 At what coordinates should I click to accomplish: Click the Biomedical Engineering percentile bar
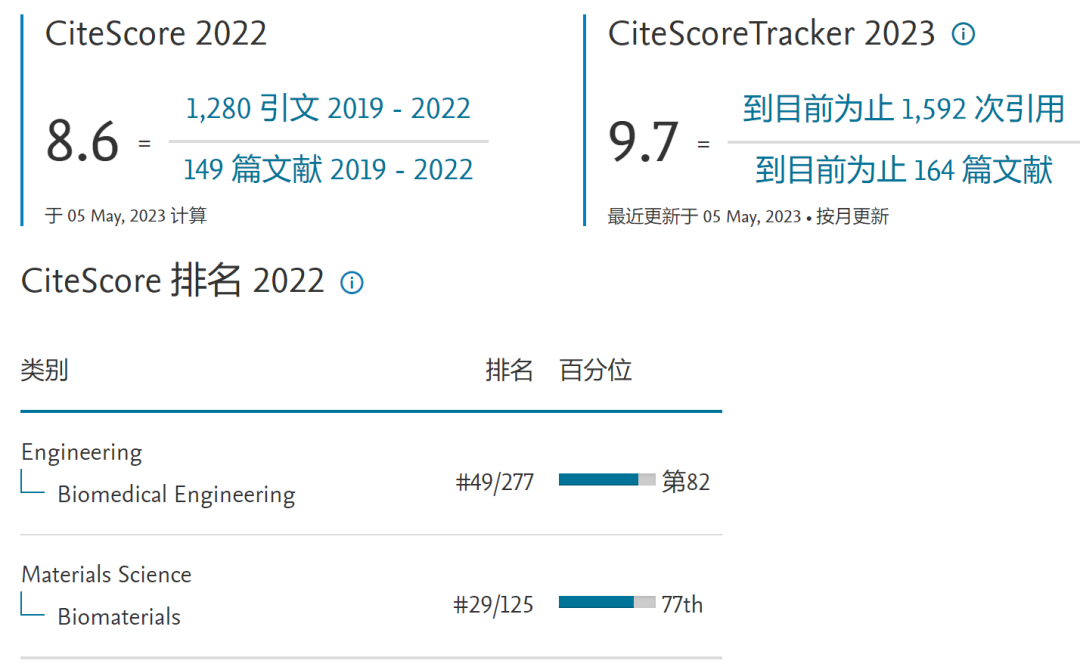pyautogui.click(x=607, y=480)
